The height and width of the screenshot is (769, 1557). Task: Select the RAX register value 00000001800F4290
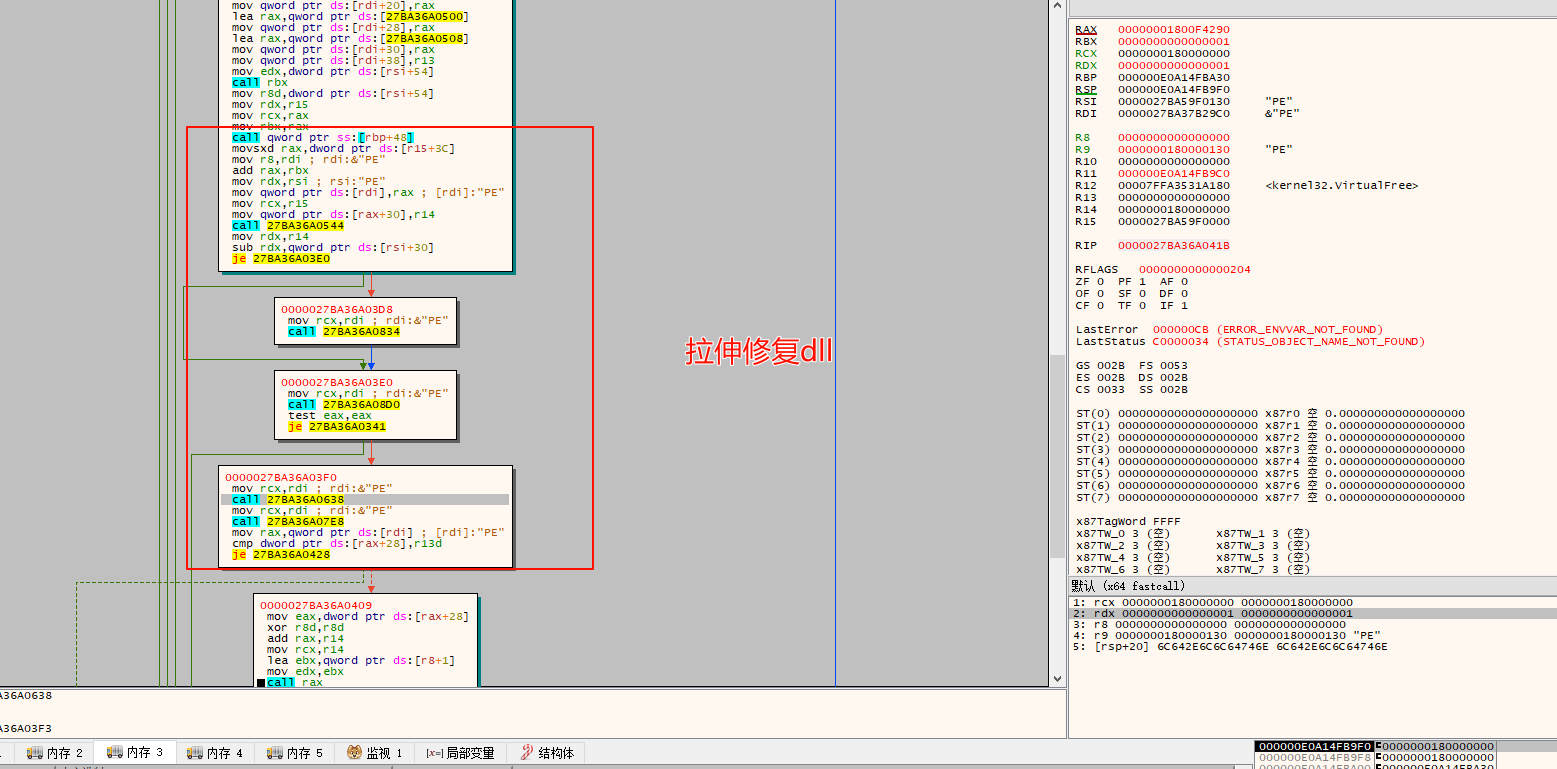(x=1174, y=30)
